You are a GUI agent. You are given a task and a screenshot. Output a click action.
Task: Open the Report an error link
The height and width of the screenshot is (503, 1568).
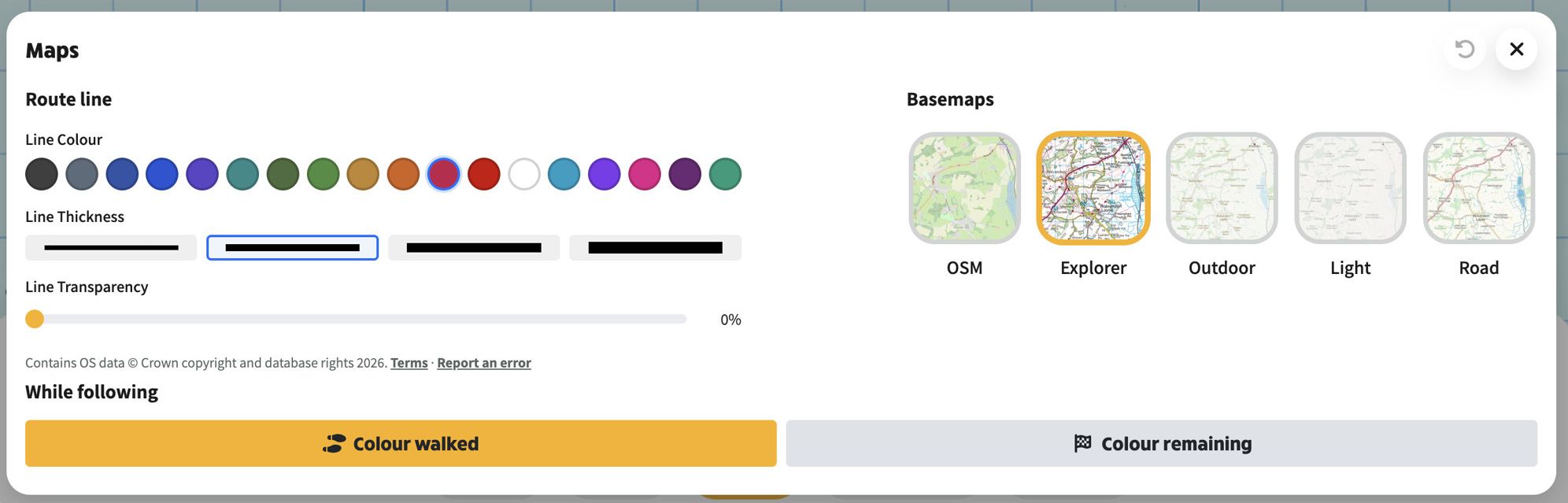tap(484, 363)
